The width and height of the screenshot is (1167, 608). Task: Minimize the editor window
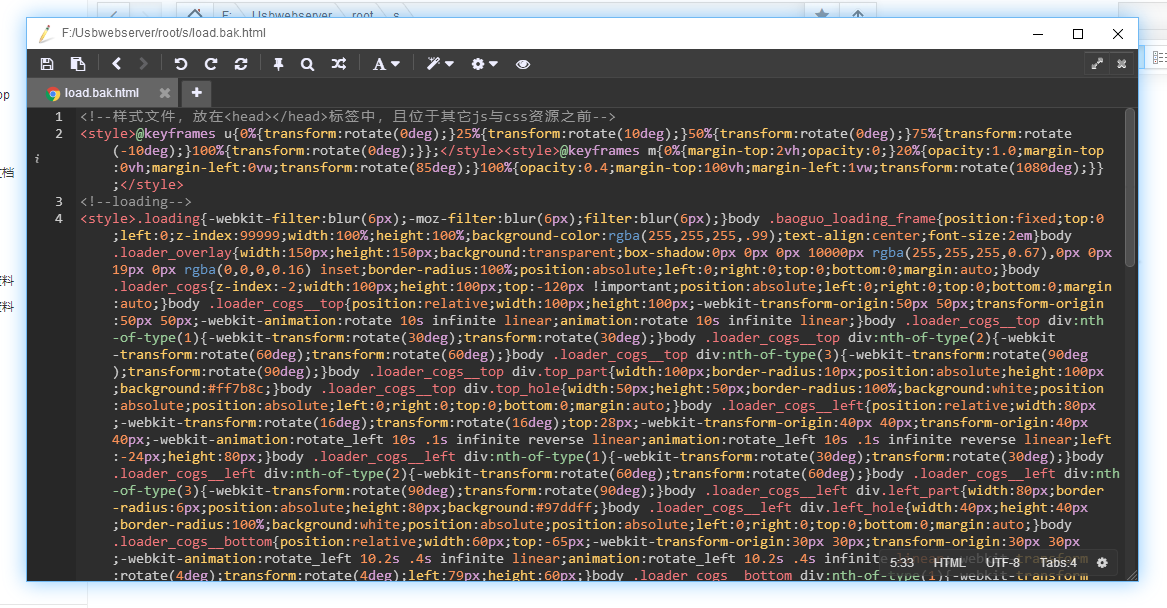(1038, 33)
